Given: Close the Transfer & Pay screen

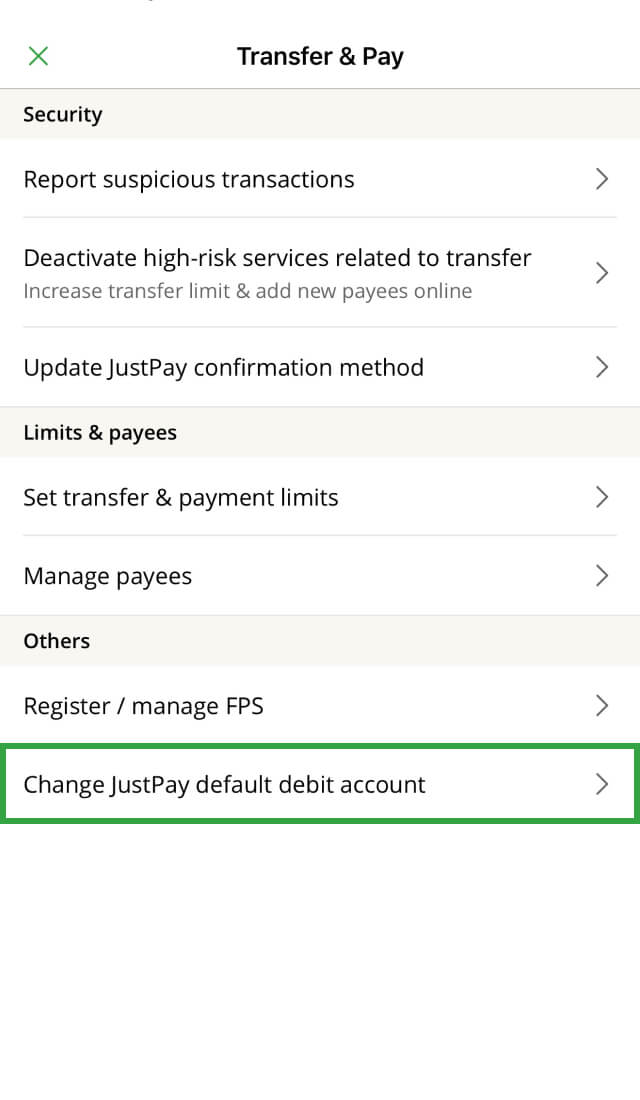Looking at the screenshot, I should [x=38, y=56].
